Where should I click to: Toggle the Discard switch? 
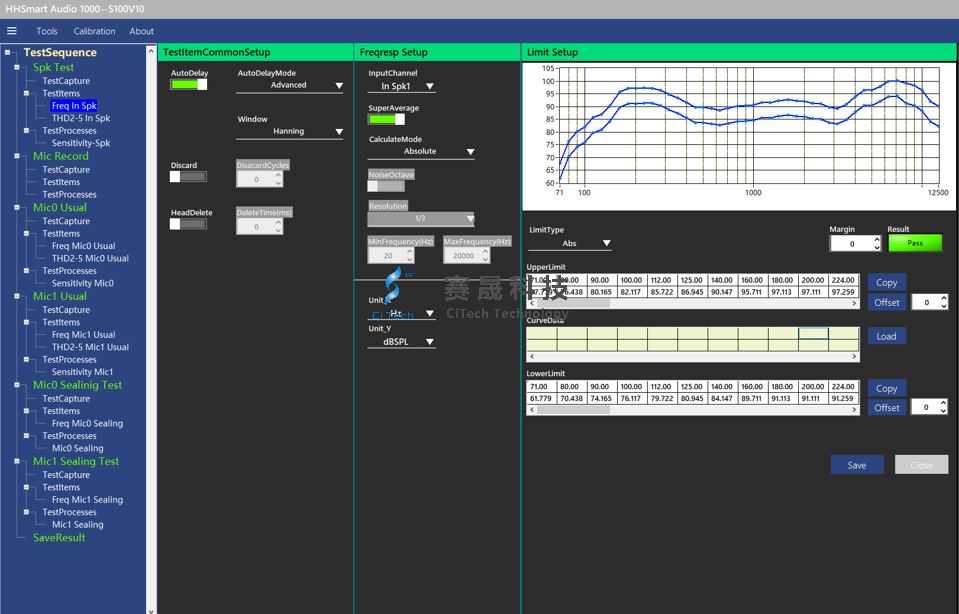point(188,177)
